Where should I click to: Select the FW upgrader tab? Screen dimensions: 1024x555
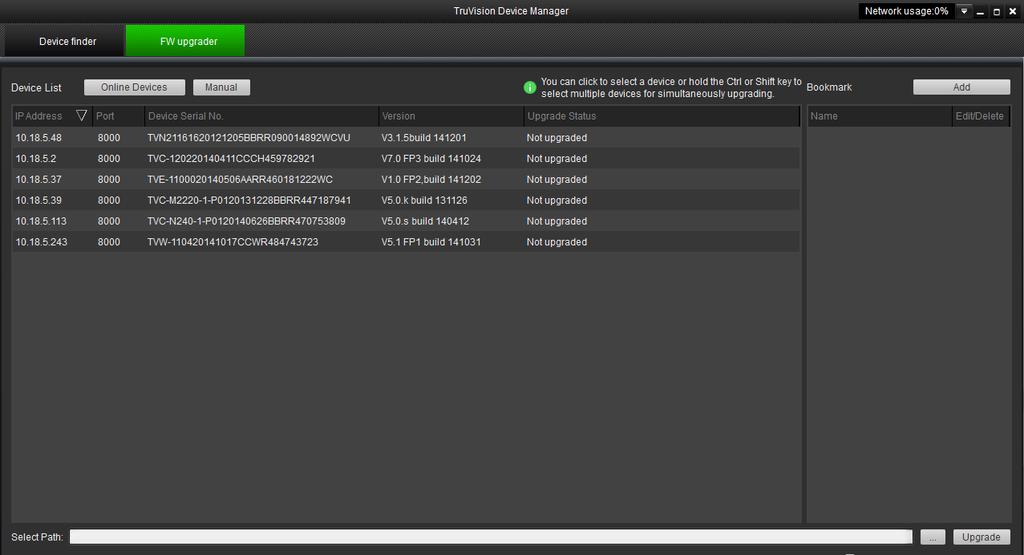pyautogui.click(x=185, y=40)
